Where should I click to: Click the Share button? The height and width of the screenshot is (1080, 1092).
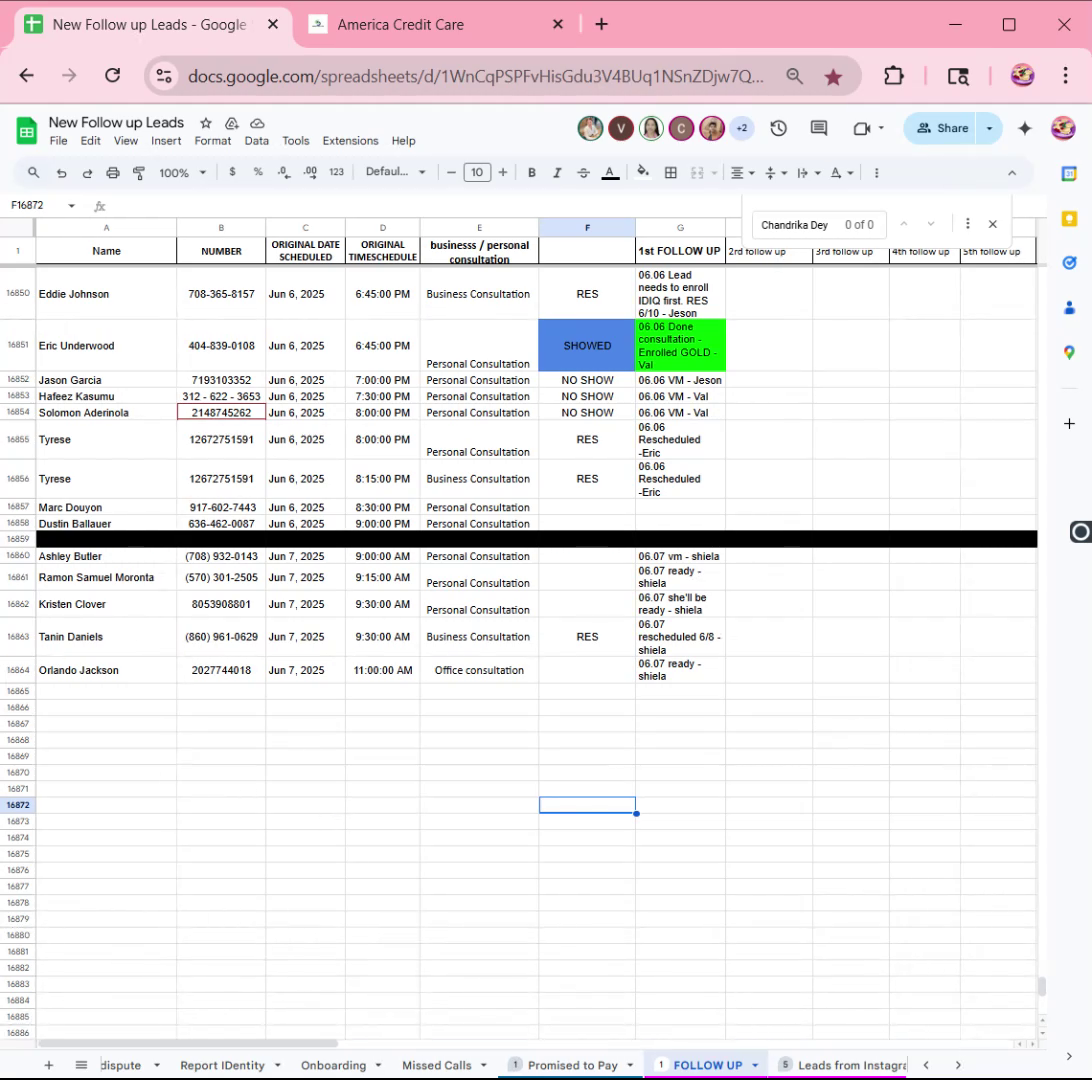coord(941,128)
